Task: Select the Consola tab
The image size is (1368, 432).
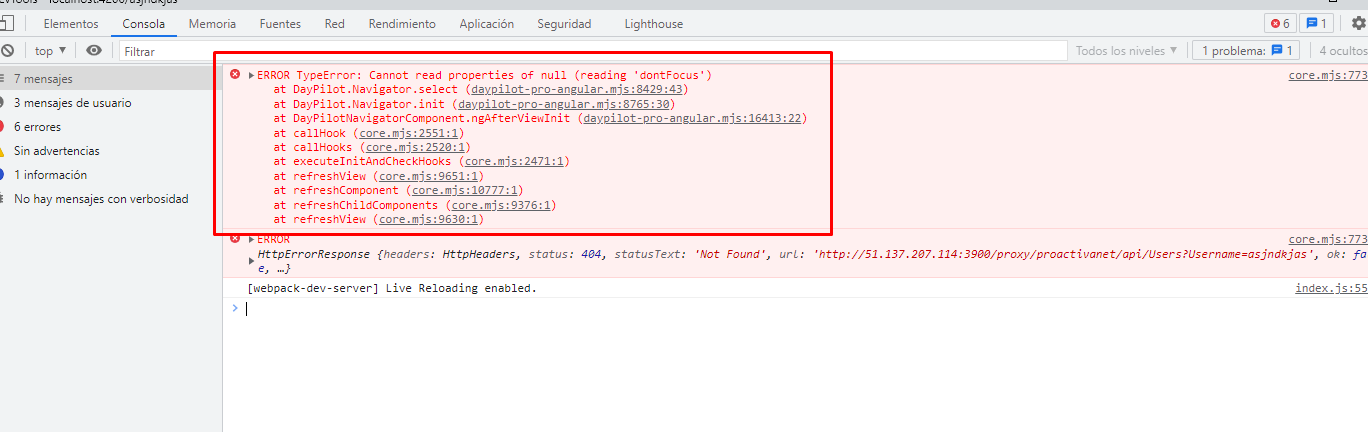Action: (x=144, y=23)
